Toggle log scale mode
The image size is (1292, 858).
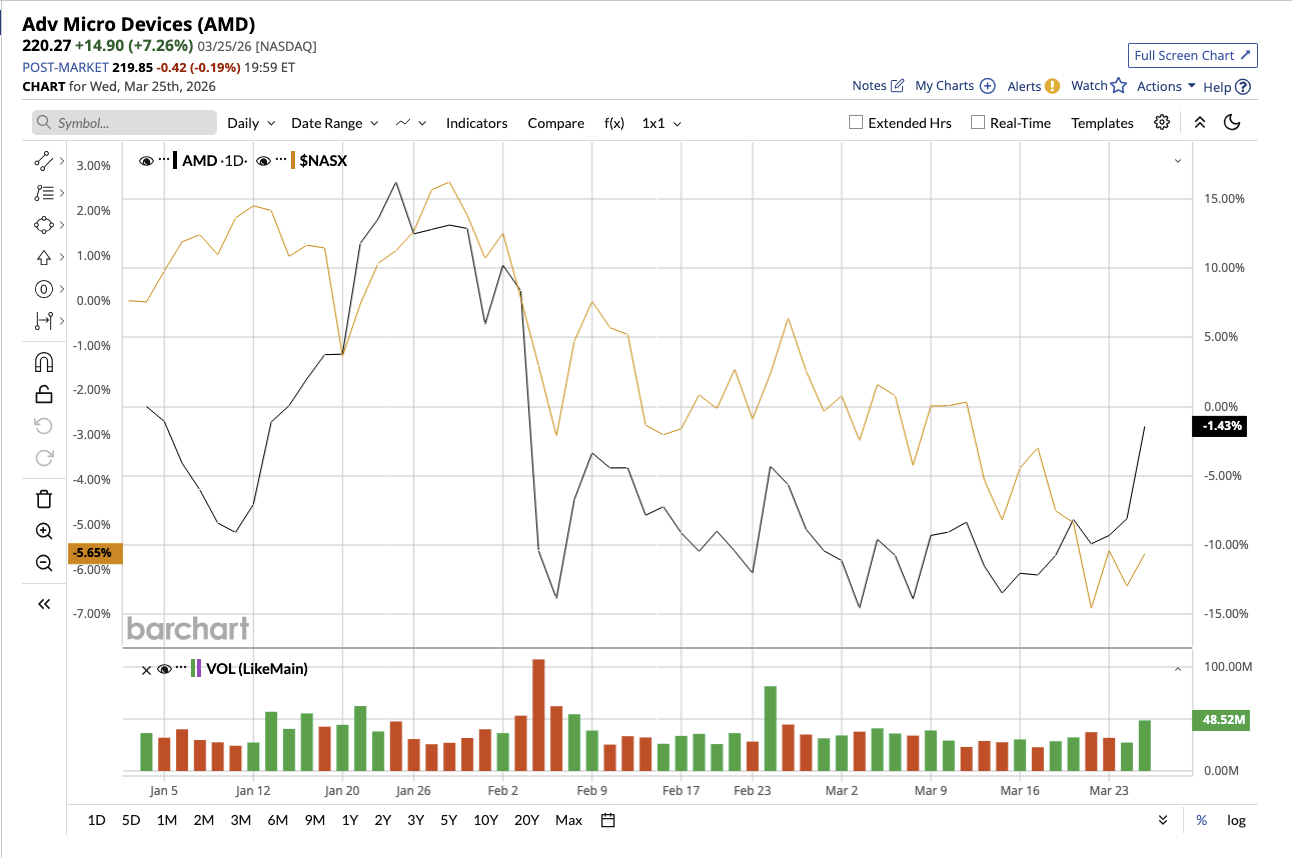(x=1237, y=820)
